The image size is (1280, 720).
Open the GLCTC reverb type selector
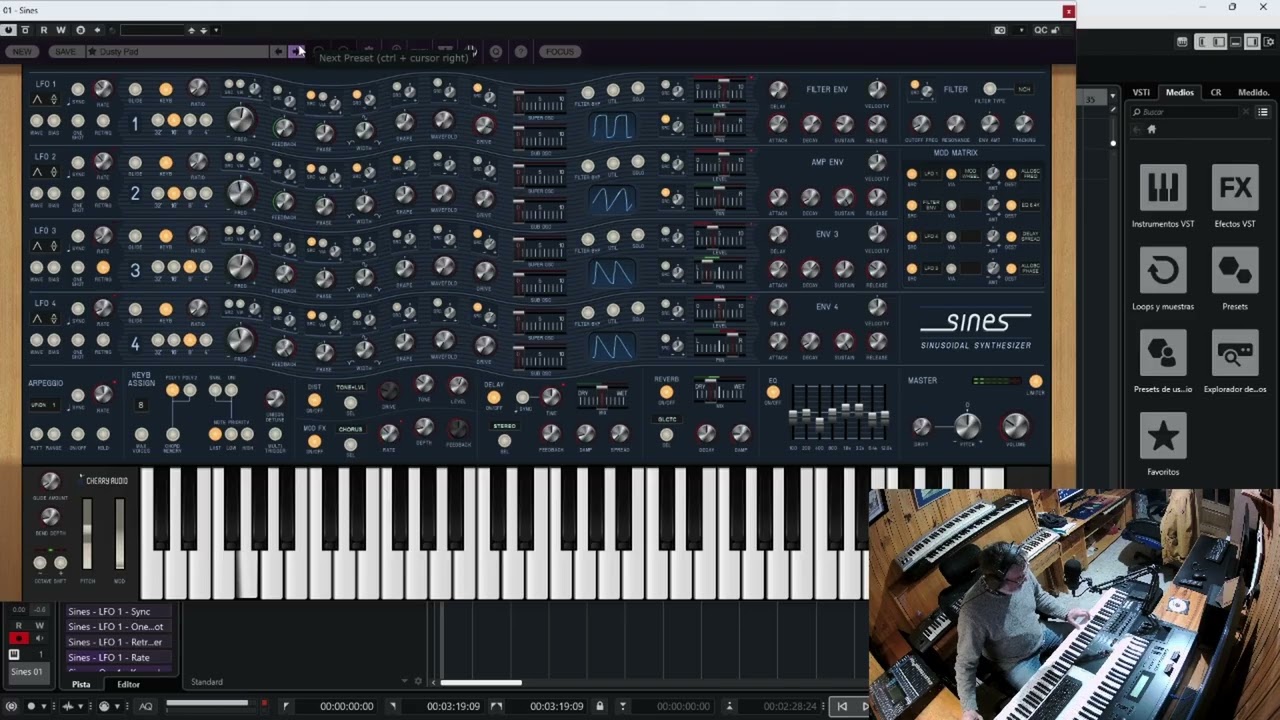pyautogui.click(x=667, y=419)
